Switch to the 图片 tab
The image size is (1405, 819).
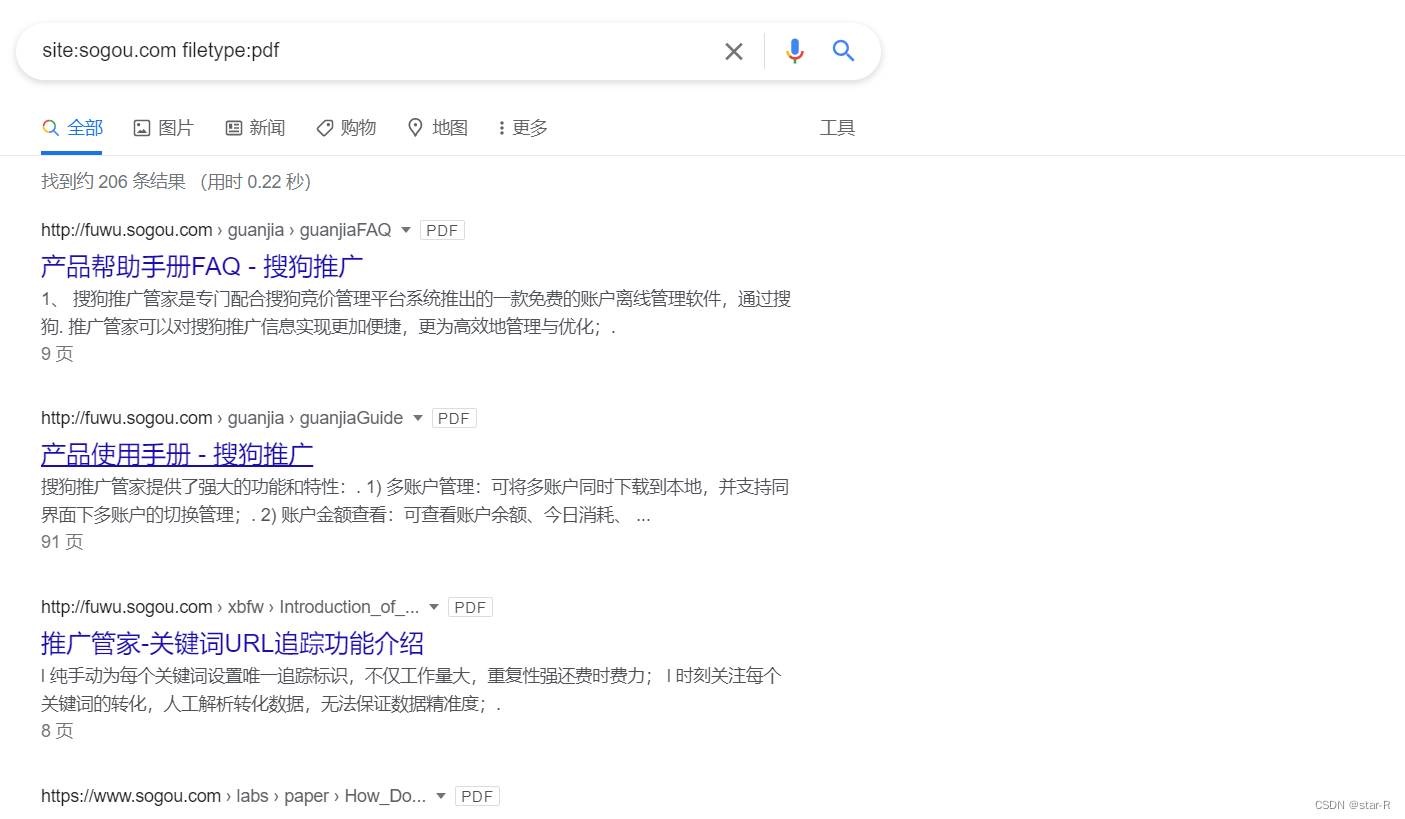point(164,128)
